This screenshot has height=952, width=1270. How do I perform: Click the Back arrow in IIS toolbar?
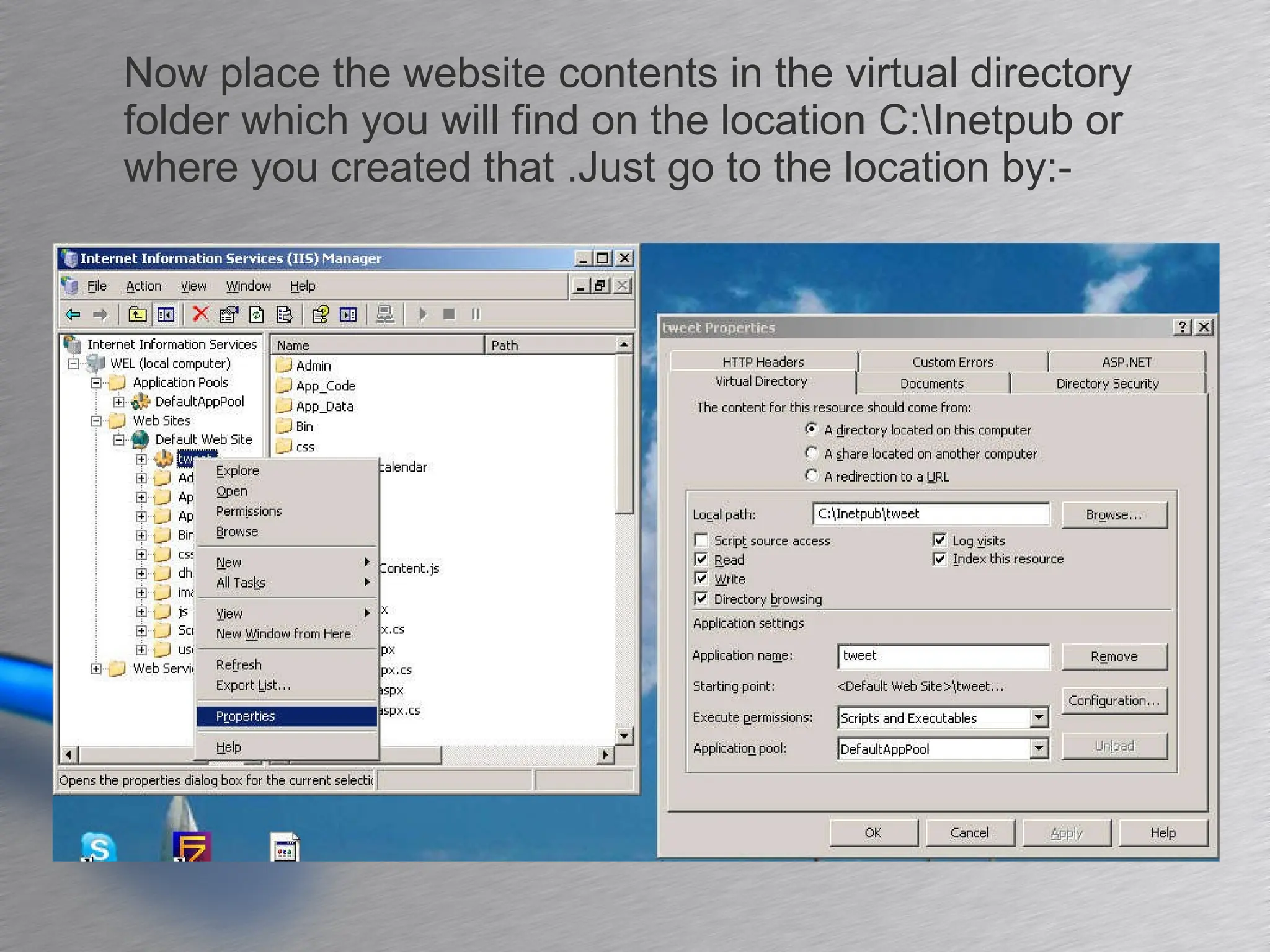73,315
